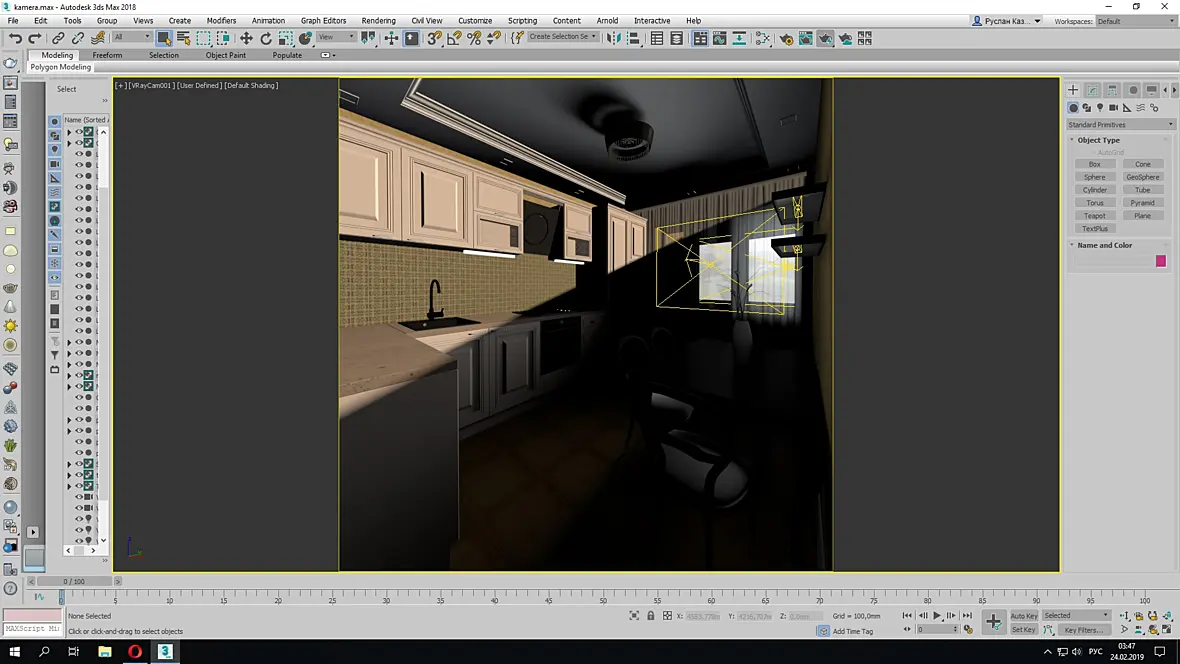Open the Workspaces Default dropdown
The image size is (1180, 664).
[x=1135, y=21]
